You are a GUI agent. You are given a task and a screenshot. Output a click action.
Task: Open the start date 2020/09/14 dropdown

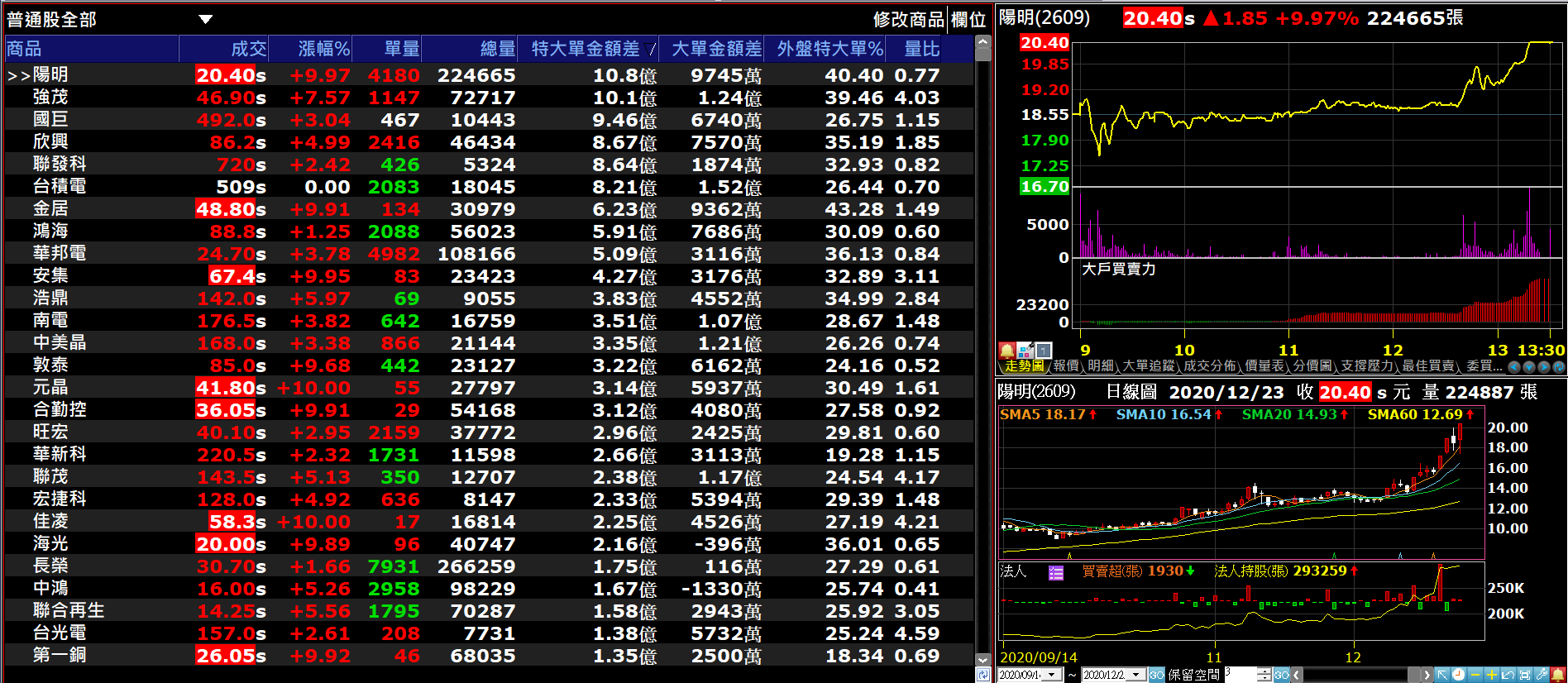[1053, 675]
